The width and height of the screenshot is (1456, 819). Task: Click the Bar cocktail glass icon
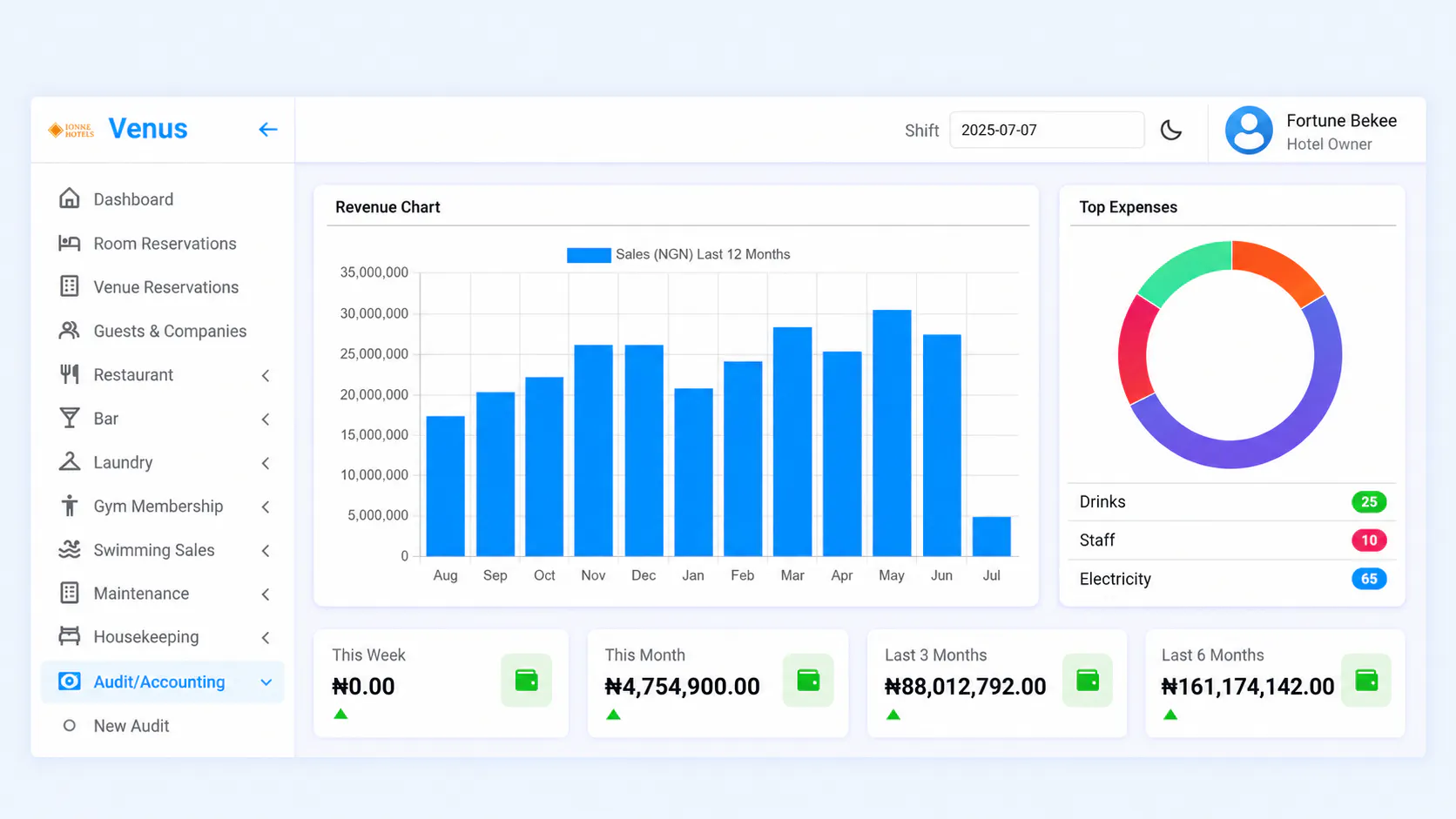[69, 418]
